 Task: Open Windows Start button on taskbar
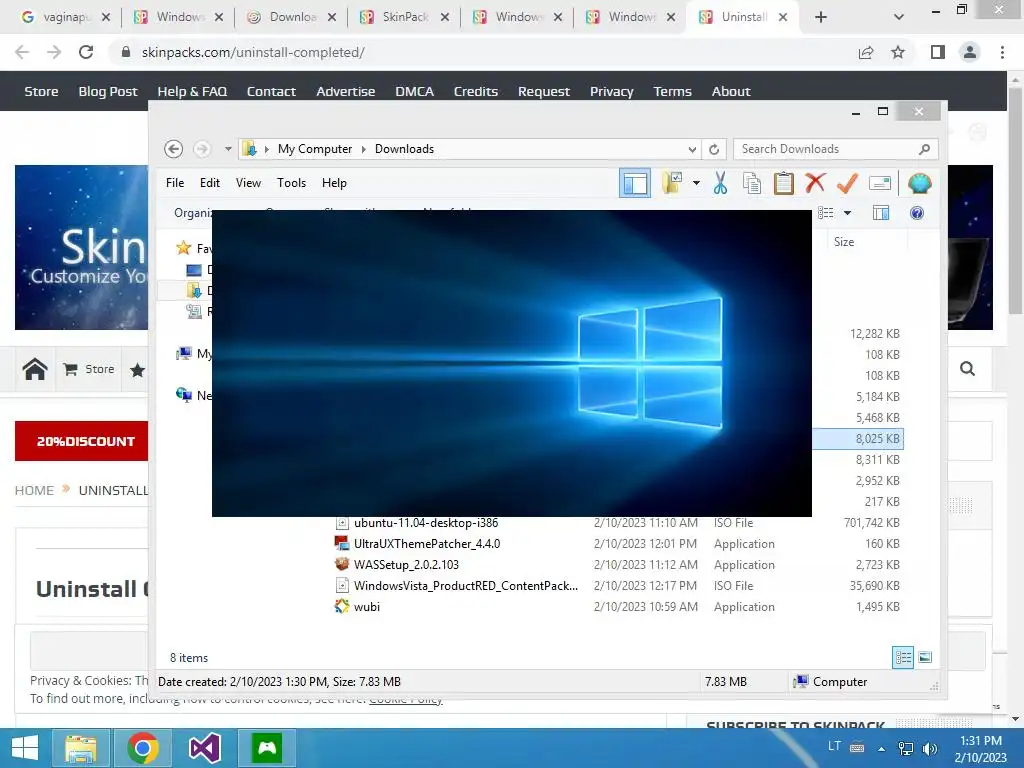(25, 748)
